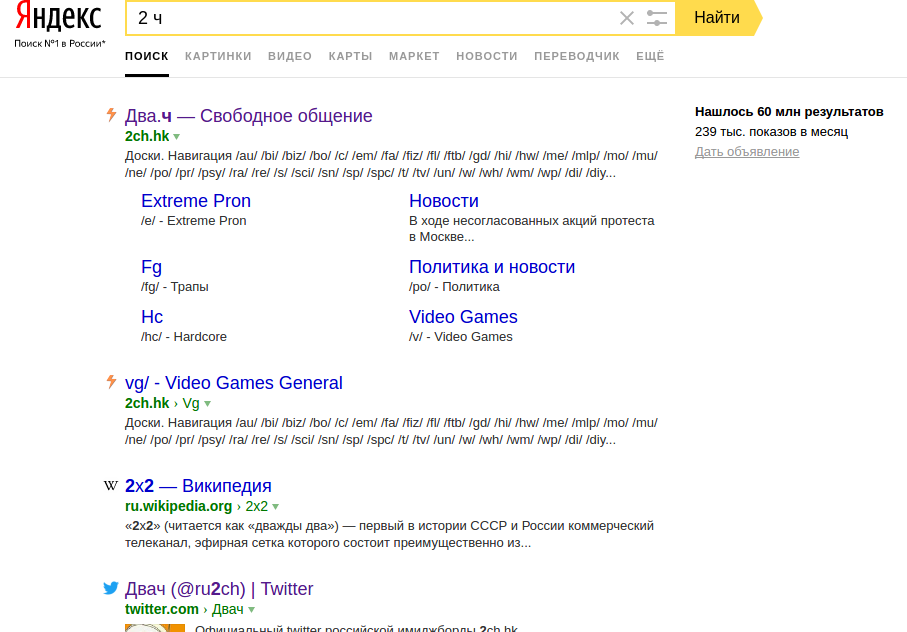
Task: Click the "/v/ - Video Games" description
Action: coord(460,337)
